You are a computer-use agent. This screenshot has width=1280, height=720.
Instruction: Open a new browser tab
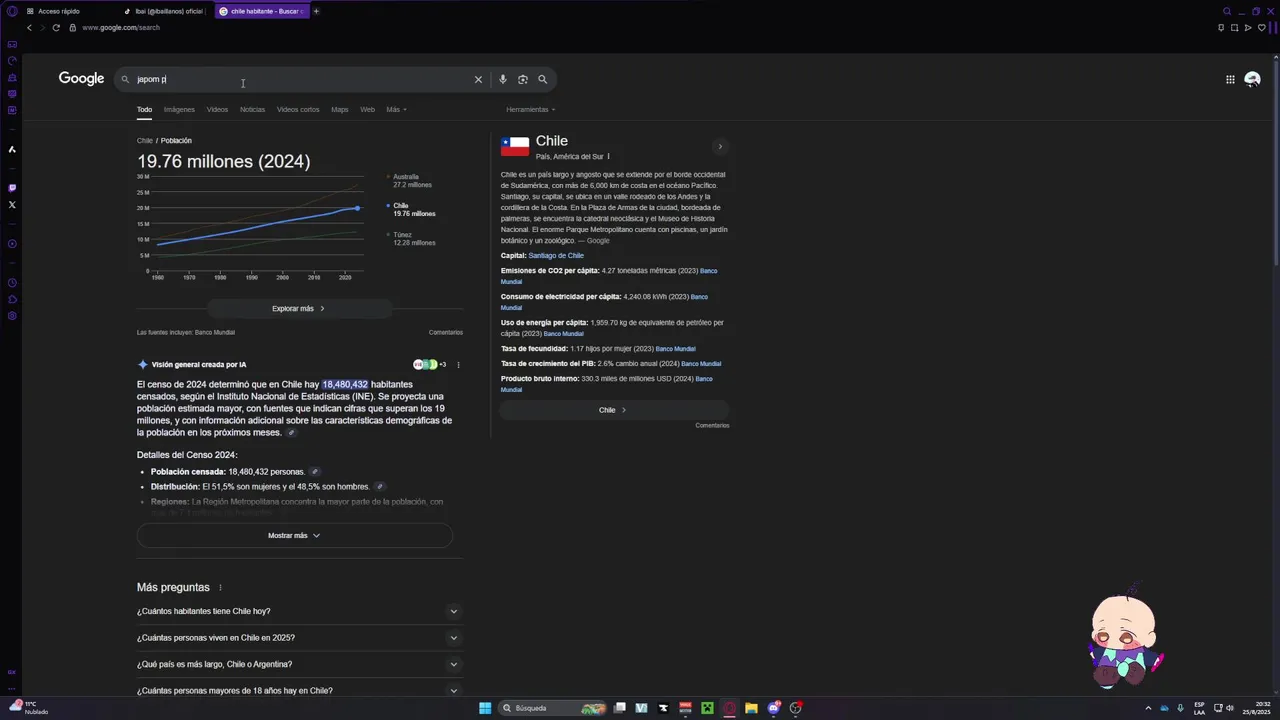316,11
